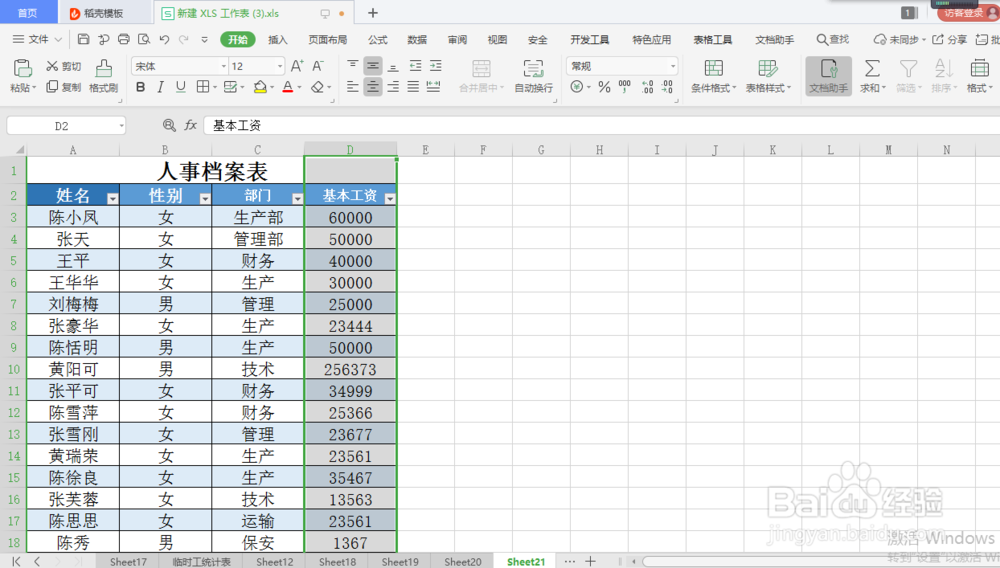Screen dimensions: 1000x568
Task: Toggle align right button
Action: [393, 87]
